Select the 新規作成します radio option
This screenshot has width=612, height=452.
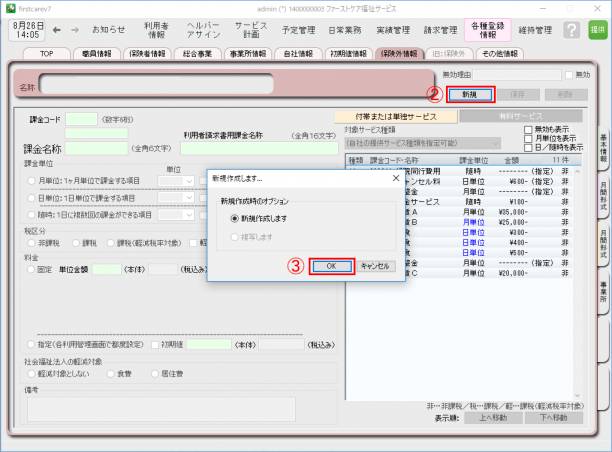point(236,218)
